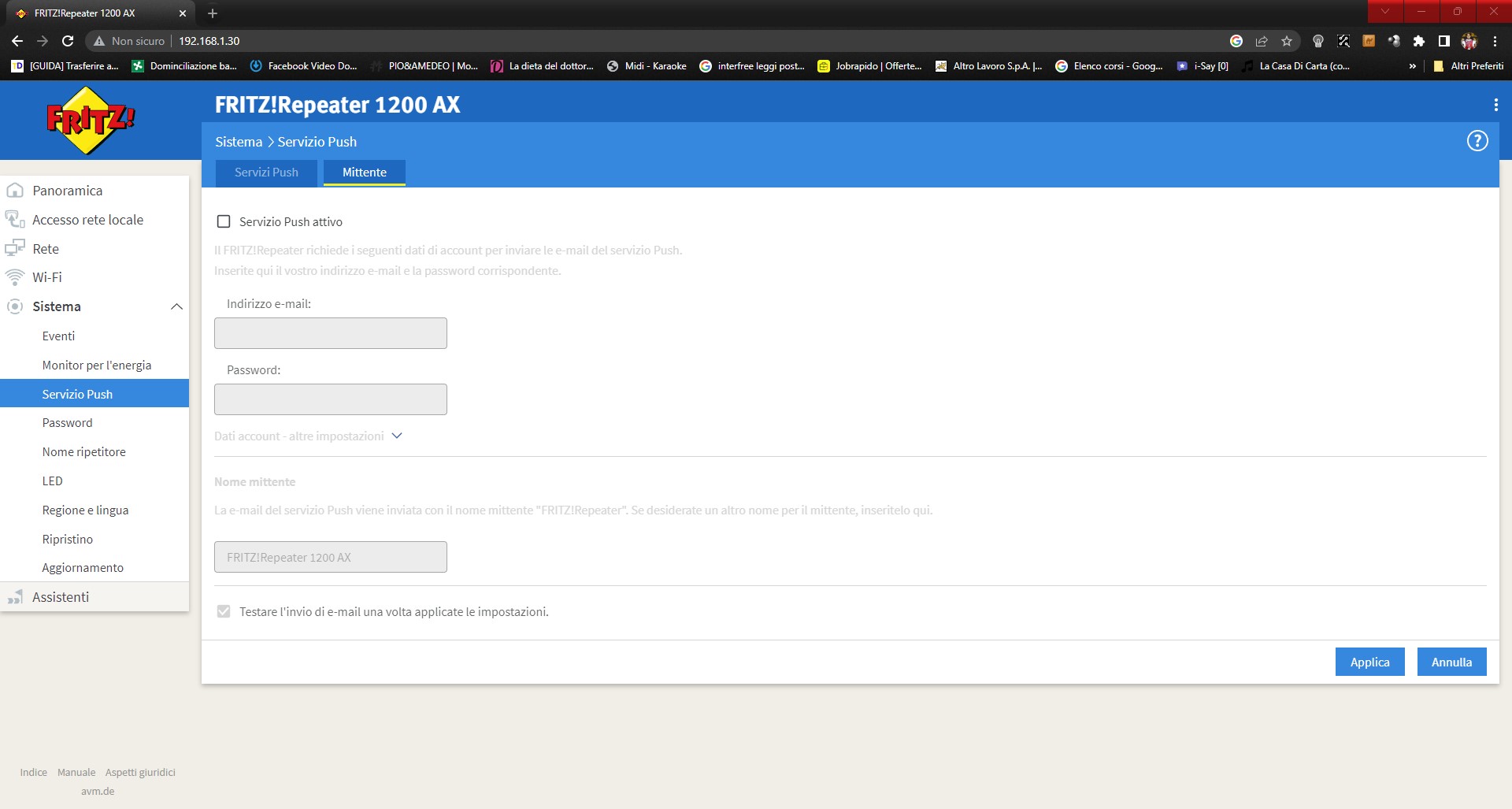Toggle Testare l'invio di e-mail checkbox

coord(224,611)
